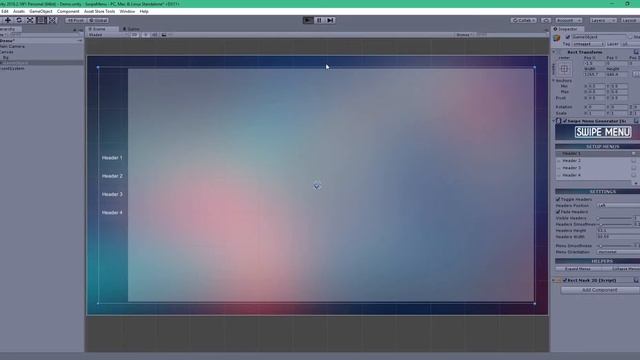The image size is (640, 360).
Task: Start Play mode
Action: pyautogui.click(x=308, y=20)
